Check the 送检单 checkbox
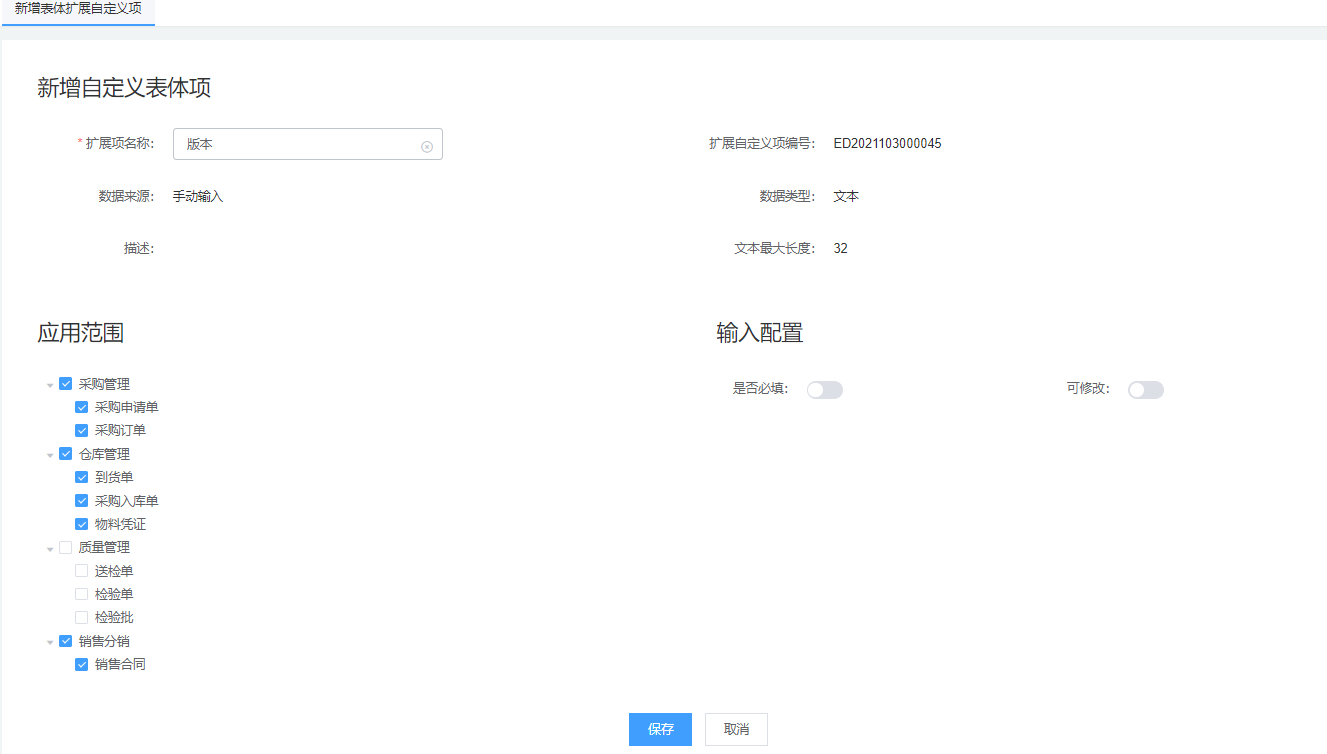Screen dimensions: 1327x754 pos(82,571)
